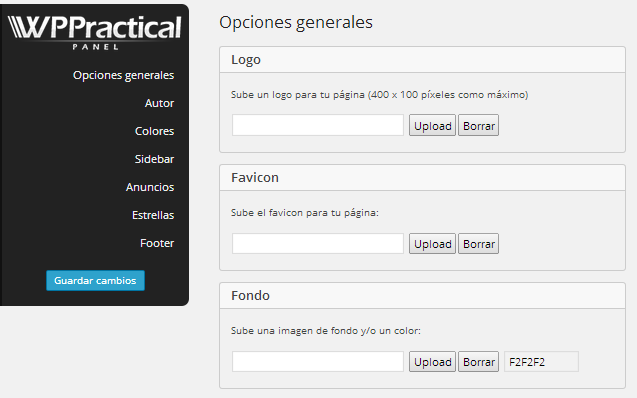This screenshot has height=398, width=637.
Task: Click Borrar in the Logo section
Action: pyautogui.click(x=479, y=125)
